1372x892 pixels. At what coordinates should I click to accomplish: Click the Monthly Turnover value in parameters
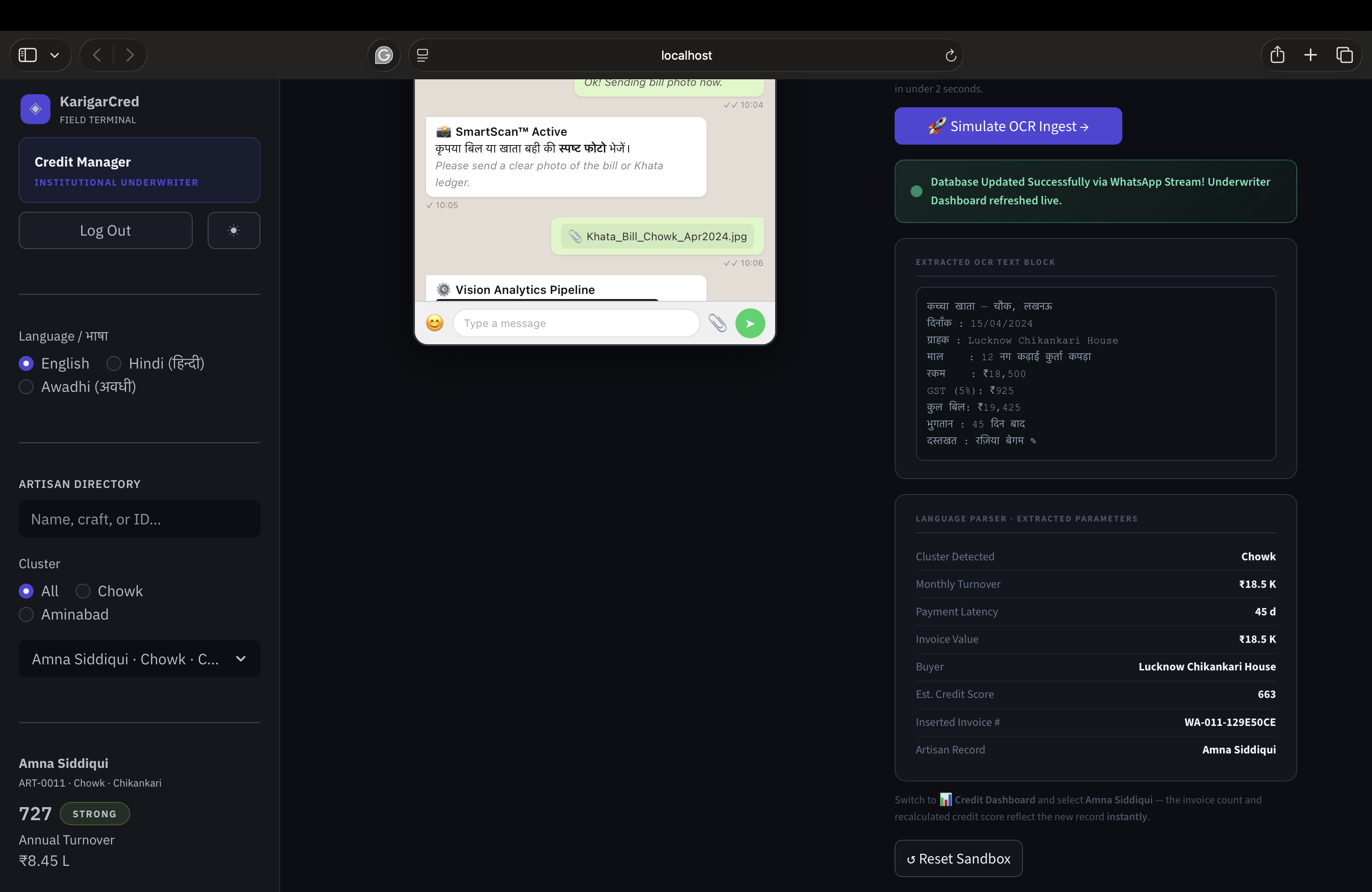tap(1257, 584)
